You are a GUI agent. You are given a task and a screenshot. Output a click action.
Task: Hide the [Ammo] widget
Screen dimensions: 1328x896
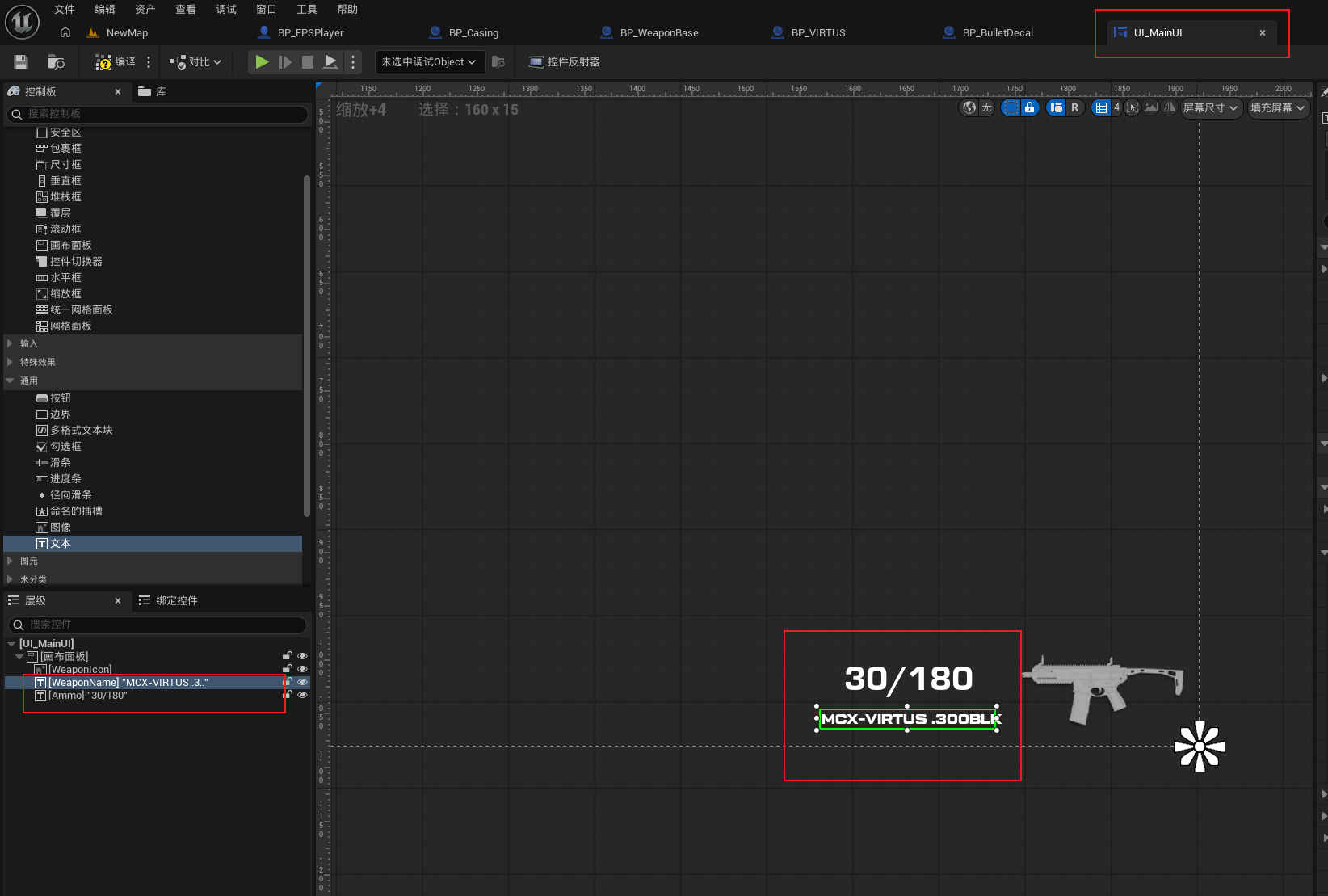(x=302, y=695)
